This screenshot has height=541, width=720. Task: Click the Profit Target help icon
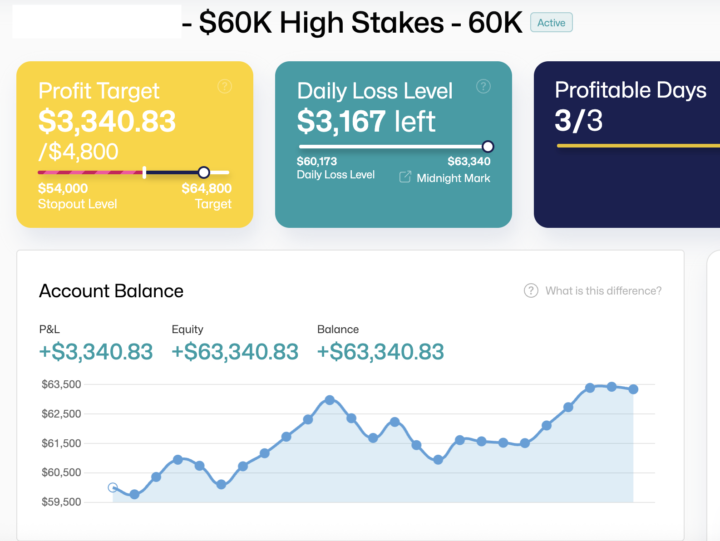pyautogui.click(x=224, y=87)
